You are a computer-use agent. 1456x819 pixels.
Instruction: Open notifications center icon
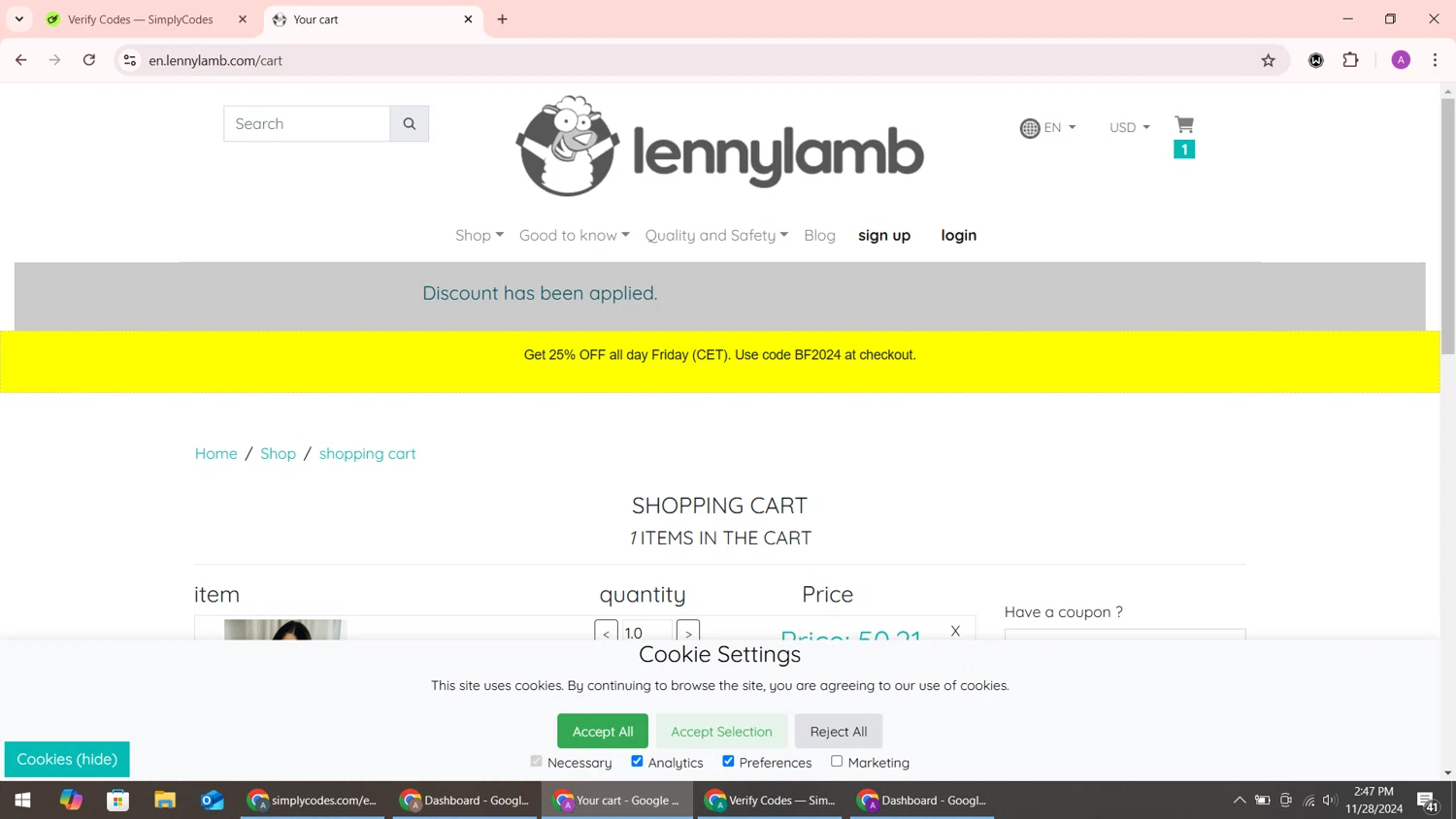pyautogui.click(x=1427, y=802)
